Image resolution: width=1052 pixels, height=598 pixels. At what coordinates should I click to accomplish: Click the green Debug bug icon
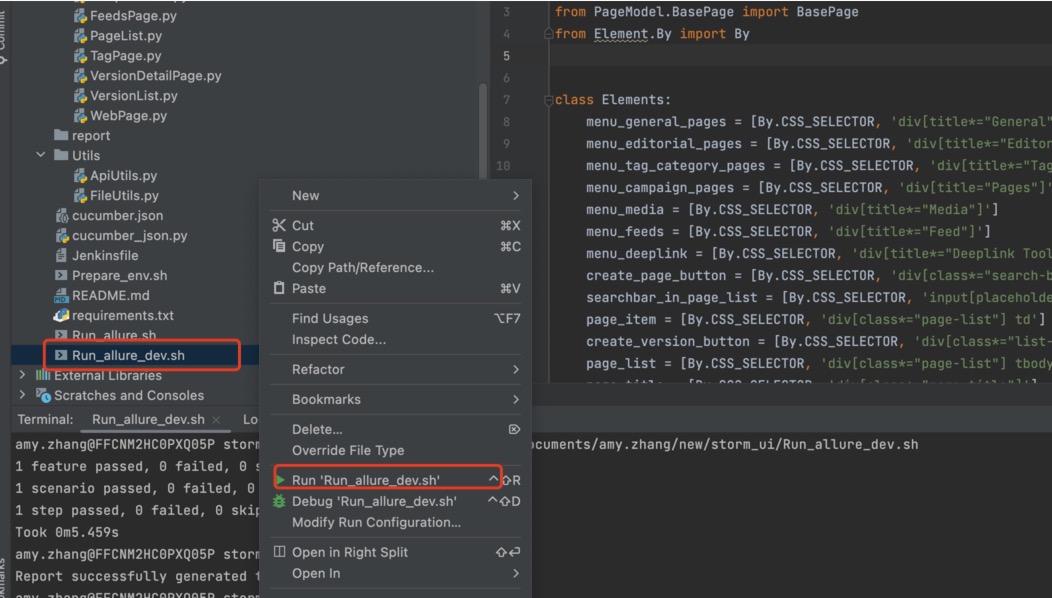(x=279, y=501)
